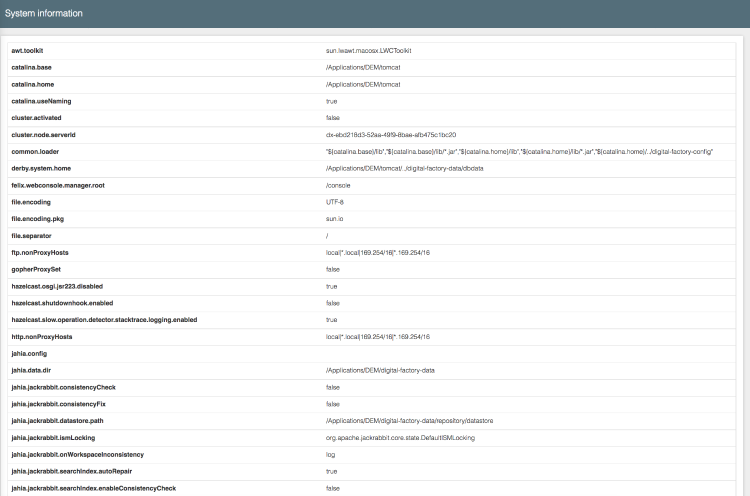Click the log value of onWorkspaceInconsistency

click(x=331, y=455)
